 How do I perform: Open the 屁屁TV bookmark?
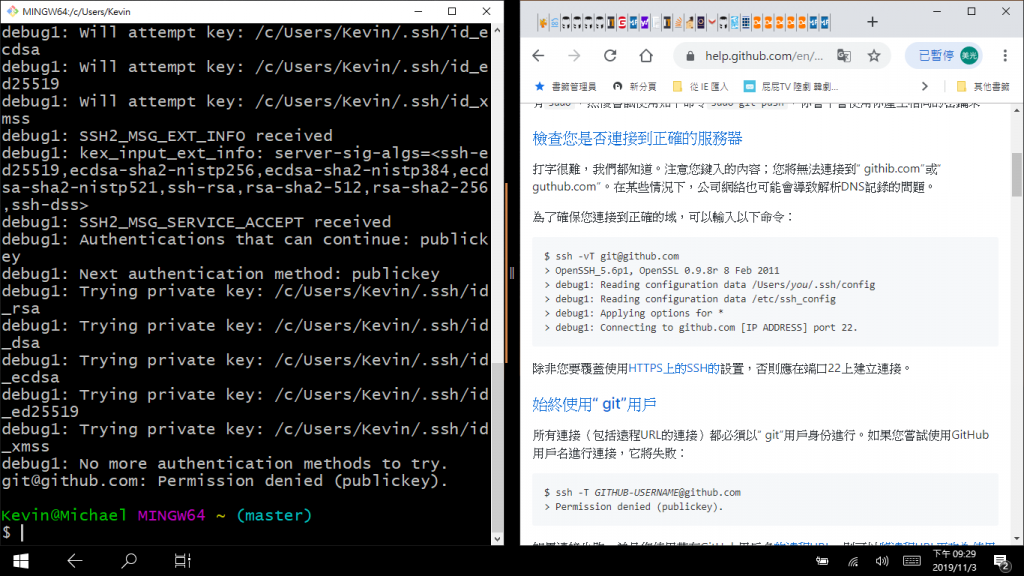click(x=791, y=86)
